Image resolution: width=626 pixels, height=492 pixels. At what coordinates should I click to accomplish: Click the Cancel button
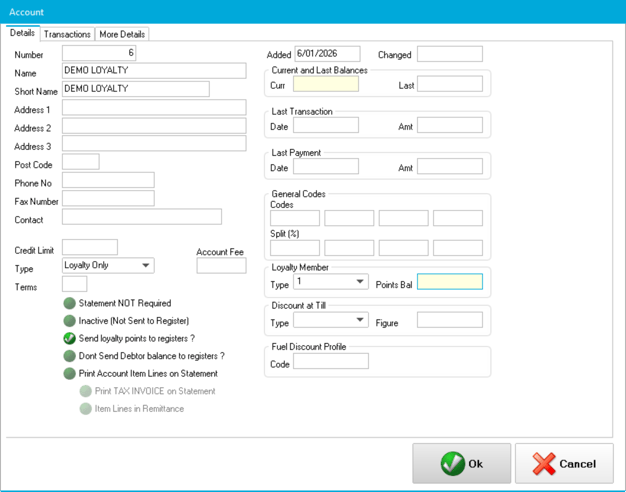click(x=564, y=464)
